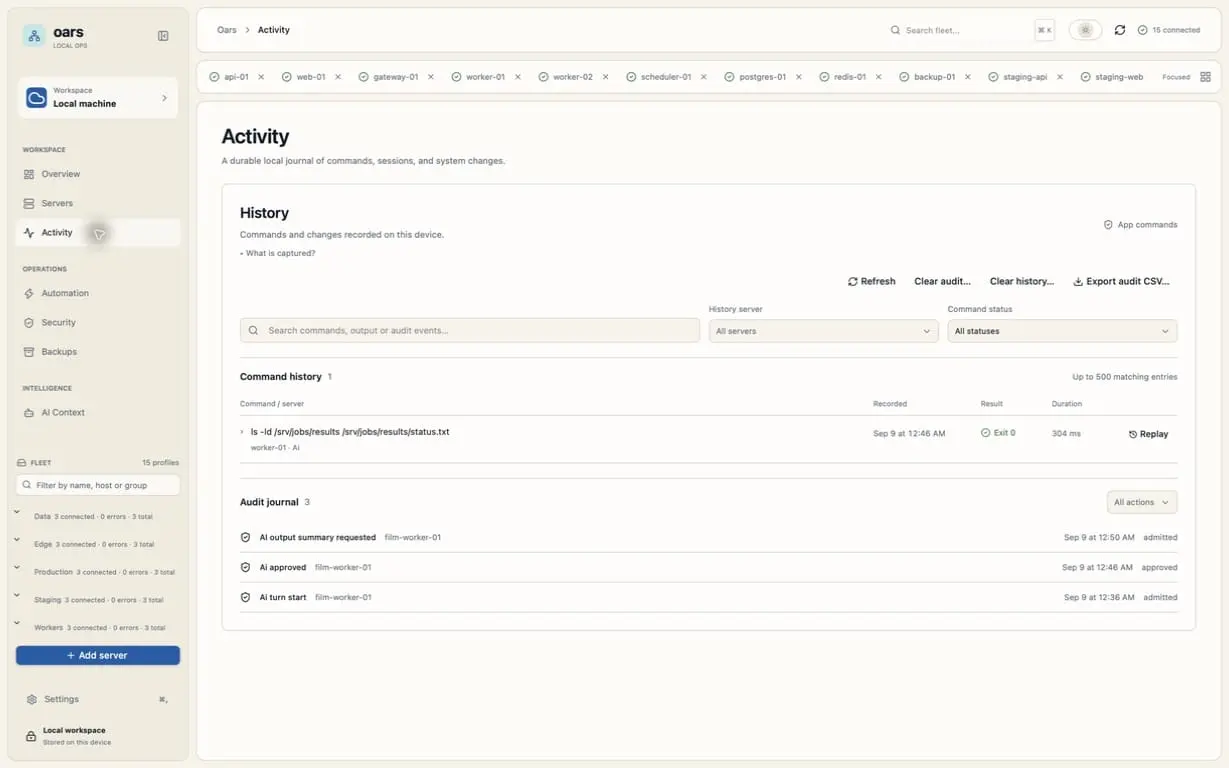Switch to the api-01 tab
The width and height of the screenshot is (1229, 768).
(x=229, y=77)
